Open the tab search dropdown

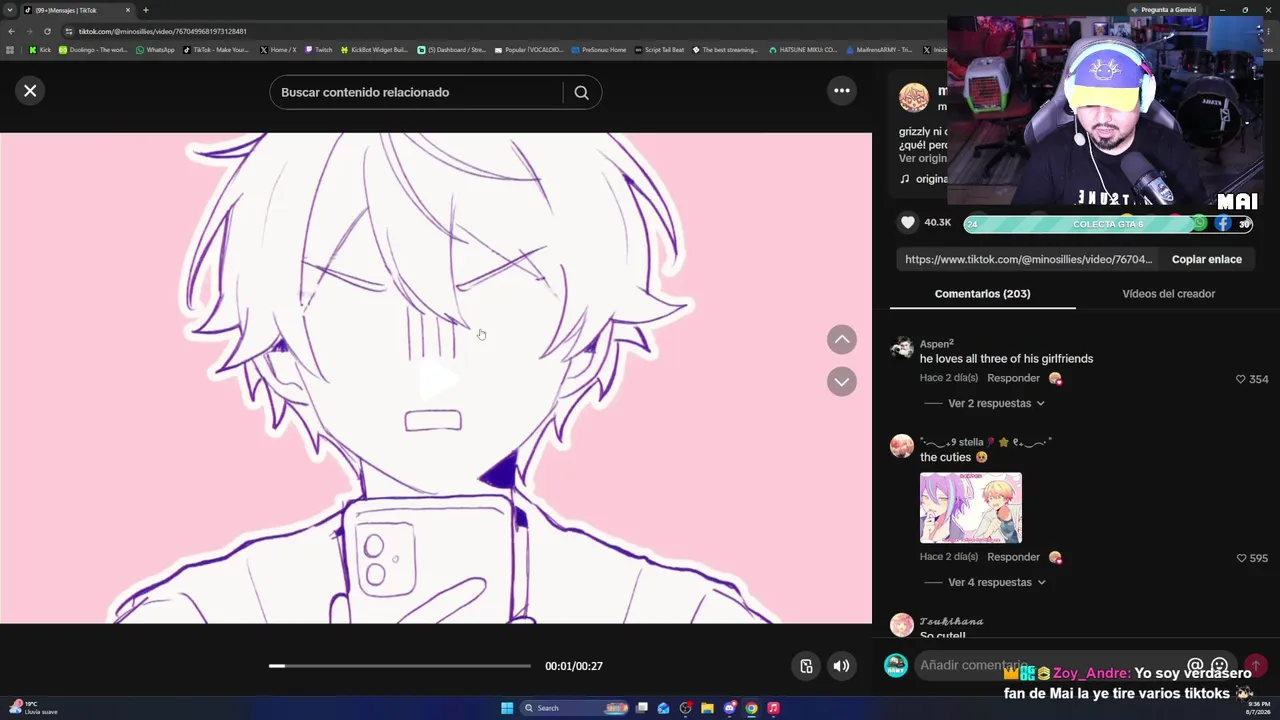(x=10, y=10)
